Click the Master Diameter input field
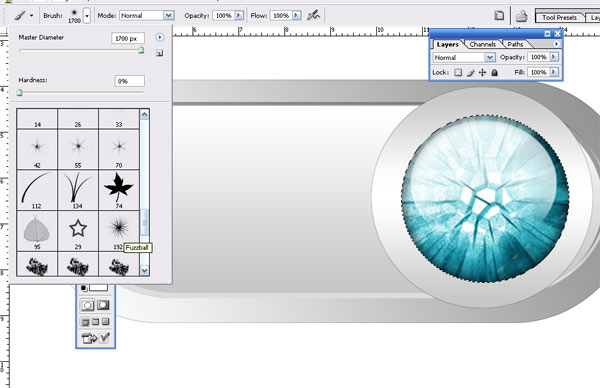Screen dimensions: 600x388 [x=128, y=38]
